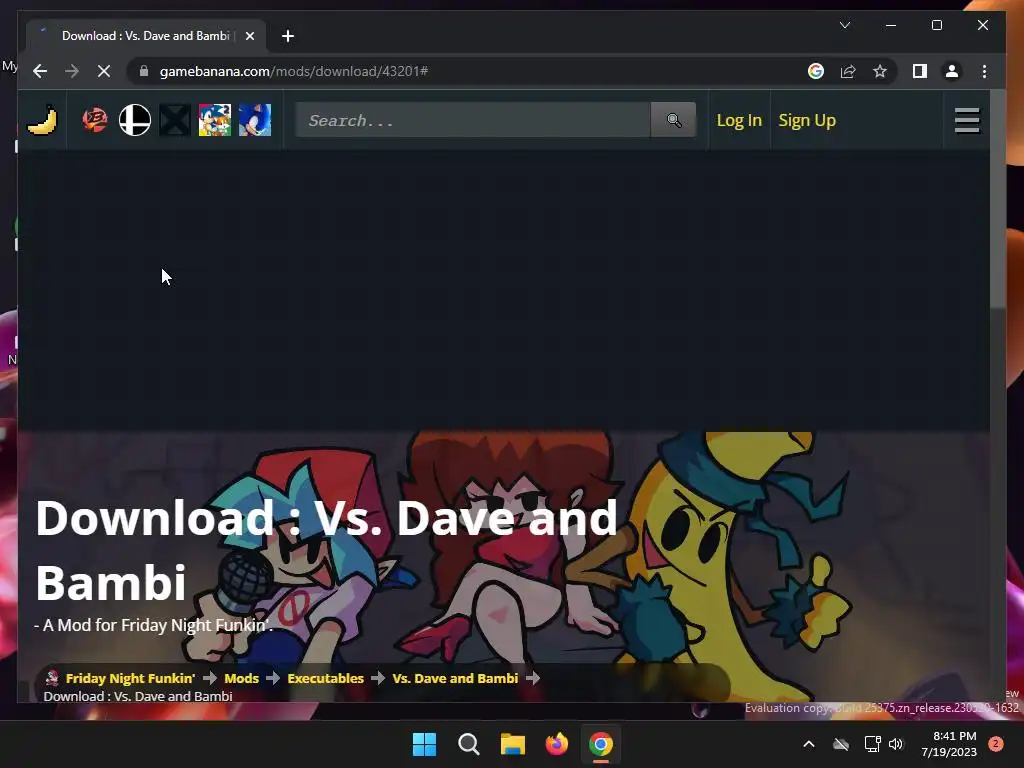Open File Explorer from the taskbar
Image resolution: width=1024 pixels, height=768 pixels.
(x=513, y=744)
